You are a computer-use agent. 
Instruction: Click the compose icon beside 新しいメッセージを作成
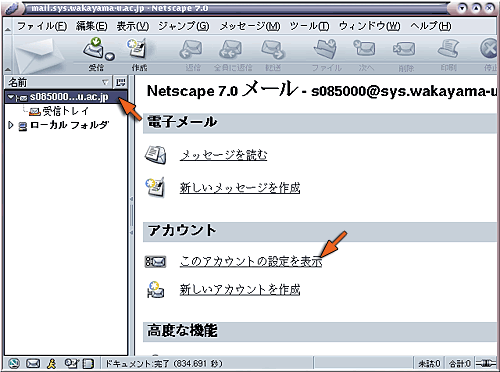[x=155, y=188]
